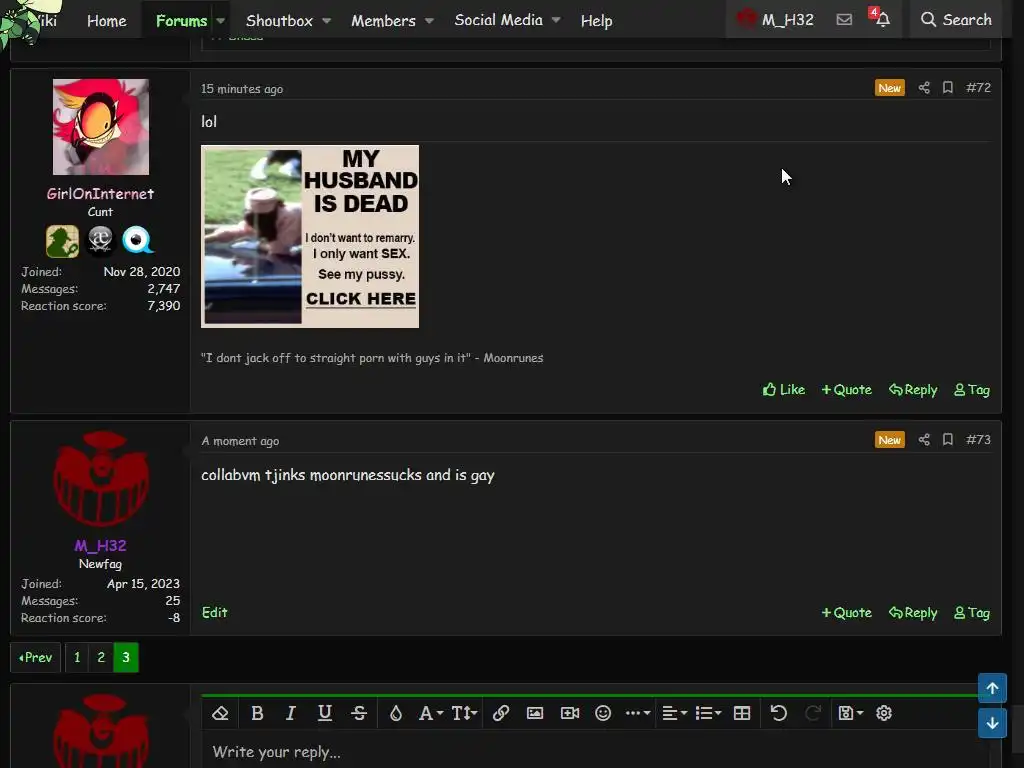Toggle Underline formatting in editor
Screen dimensions: 1024x768
[x=325, y=713]
